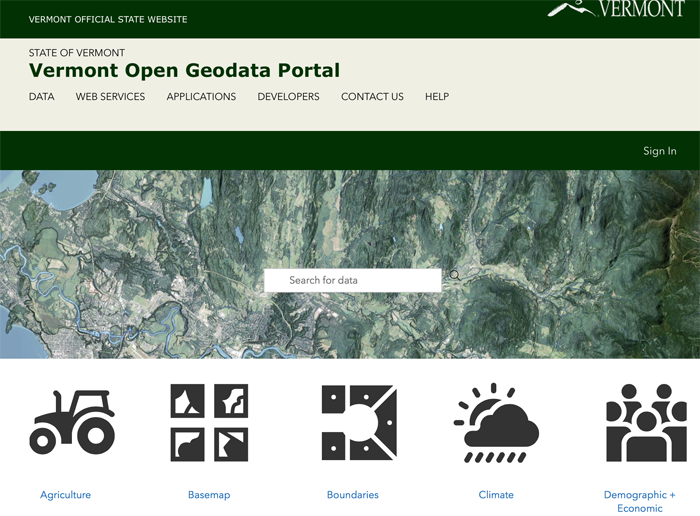The width and height of the screenshot is (700, 516).
Task: Click the Sign In link
Action: pos(660,151)
